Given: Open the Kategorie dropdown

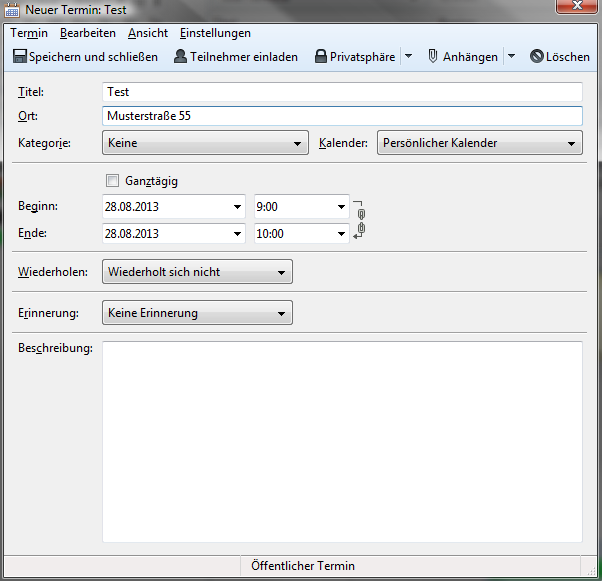Looking at the screenshot, I should click(x=204, y=143).
